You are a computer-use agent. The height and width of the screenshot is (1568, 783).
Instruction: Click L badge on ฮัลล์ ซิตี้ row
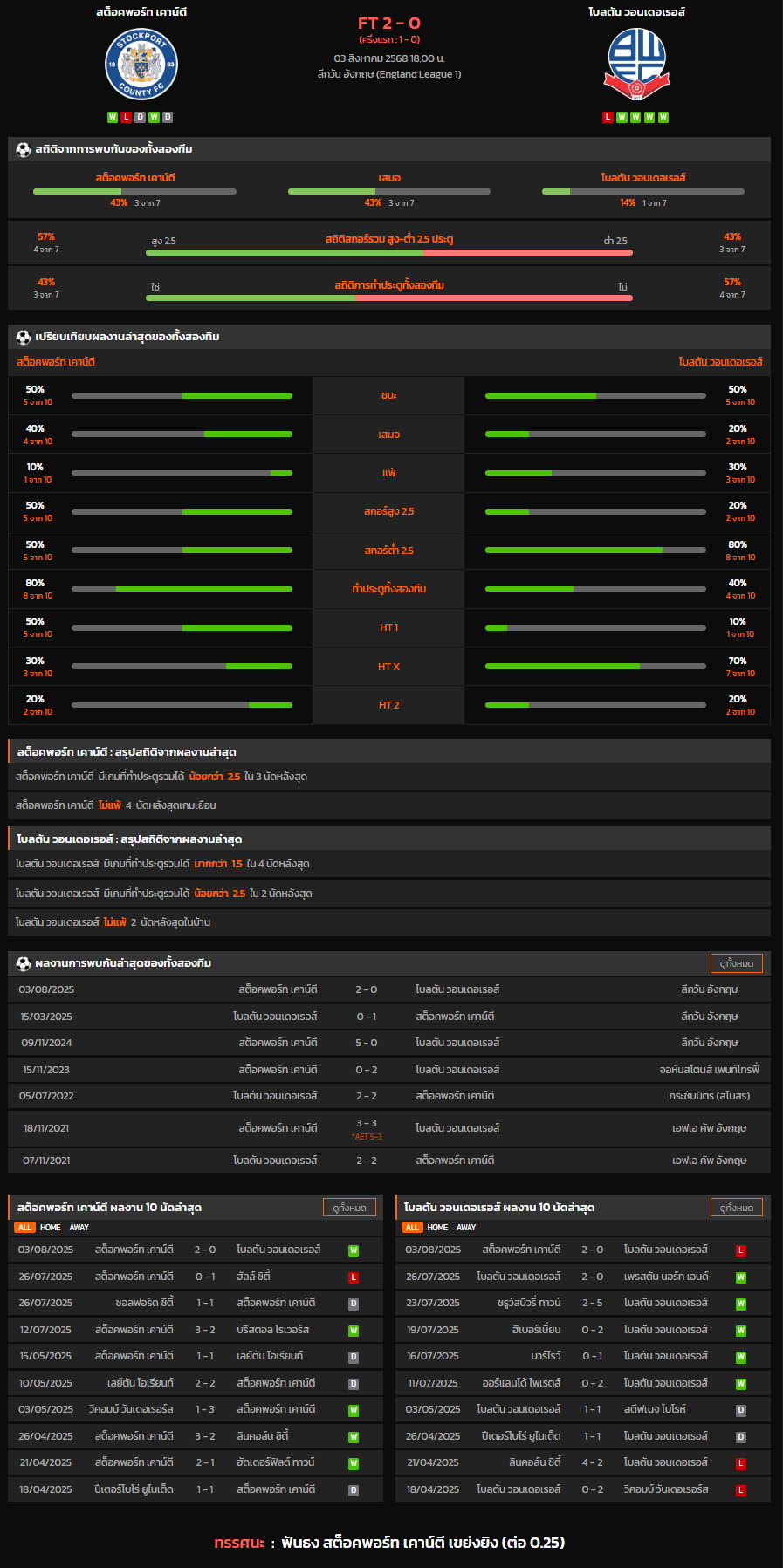coord(354,1277)
